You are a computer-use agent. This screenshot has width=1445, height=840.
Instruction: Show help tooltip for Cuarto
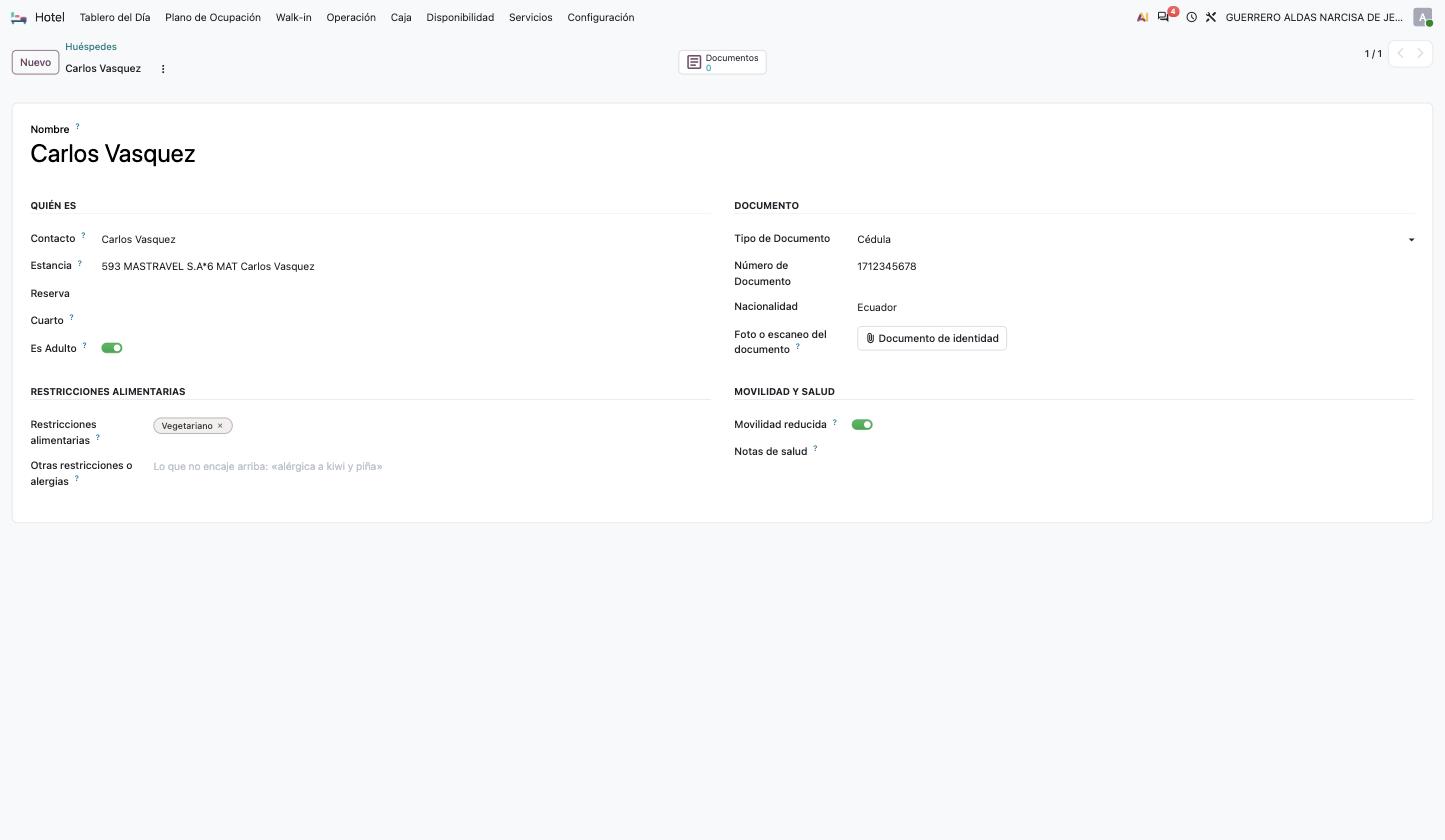[71, 317]
